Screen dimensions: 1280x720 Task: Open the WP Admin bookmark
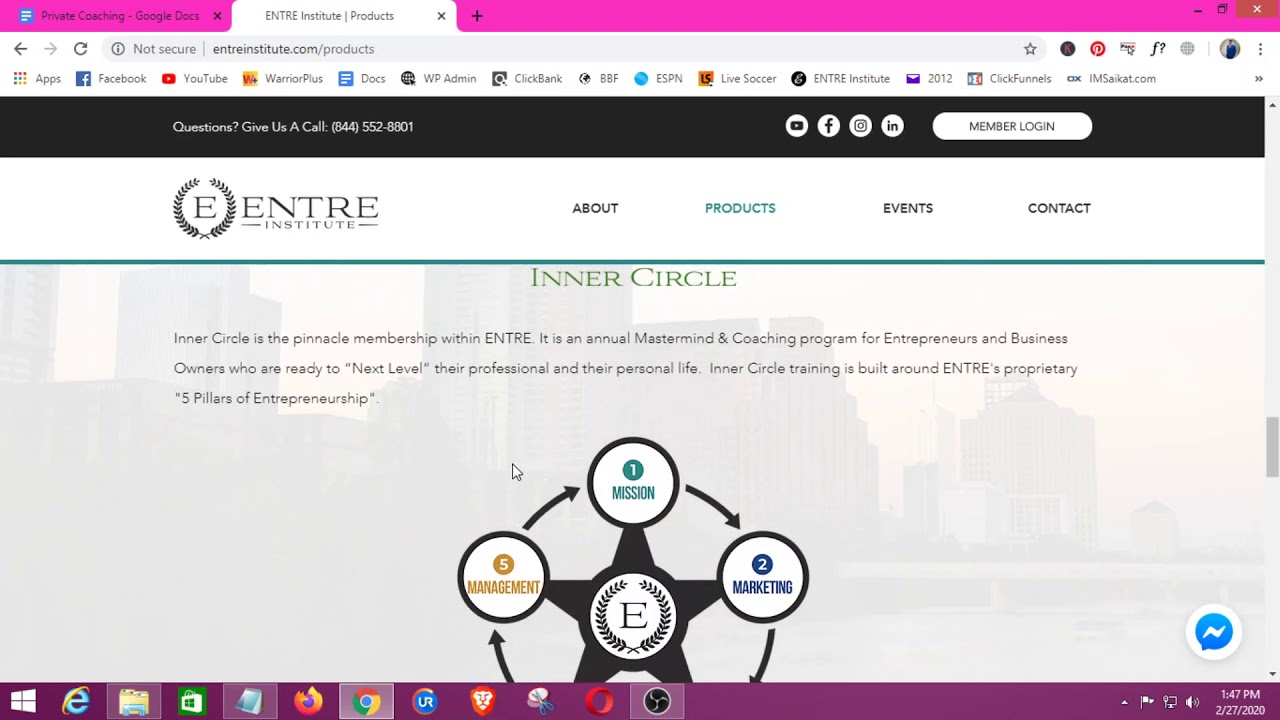[438, 79]
